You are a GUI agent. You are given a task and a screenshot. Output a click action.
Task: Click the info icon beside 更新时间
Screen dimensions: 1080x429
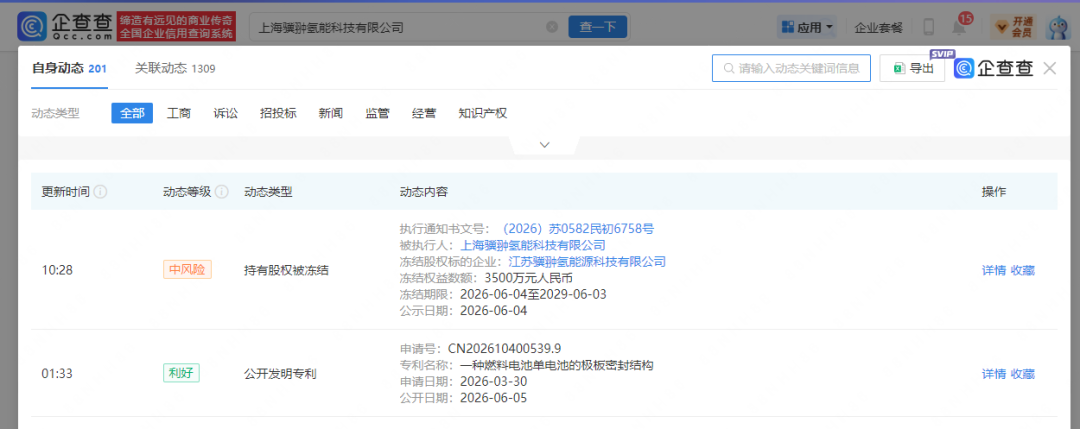pyautogui.click(x=100, y=191)
